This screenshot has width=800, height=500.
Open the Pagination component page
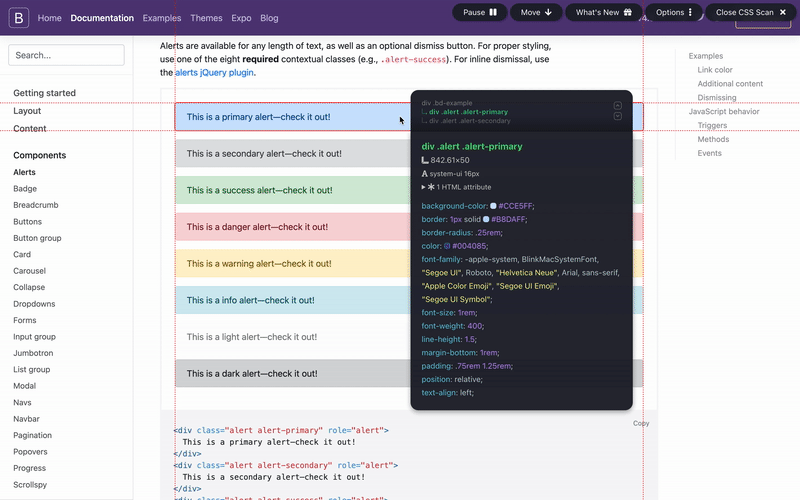[33, 435]
